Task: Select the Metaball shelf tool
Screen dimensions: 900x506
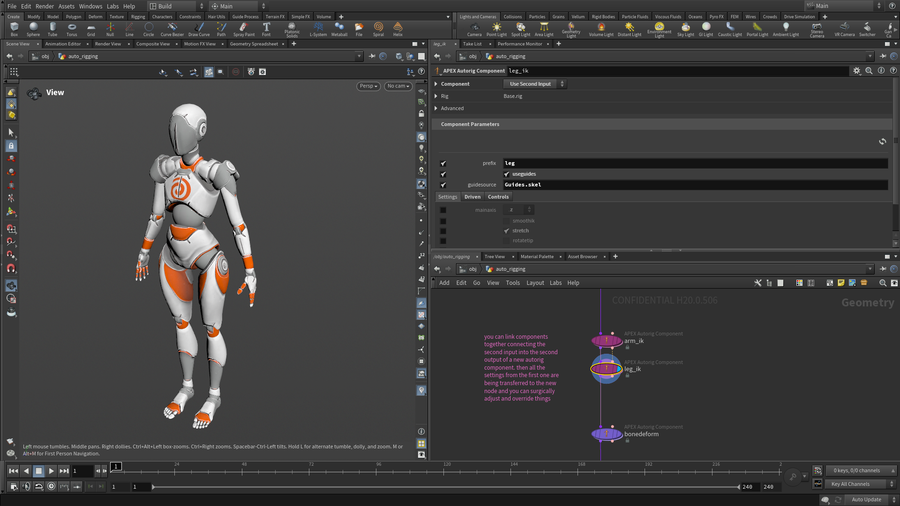Action: pyautogui.click(x=339, y=29)
